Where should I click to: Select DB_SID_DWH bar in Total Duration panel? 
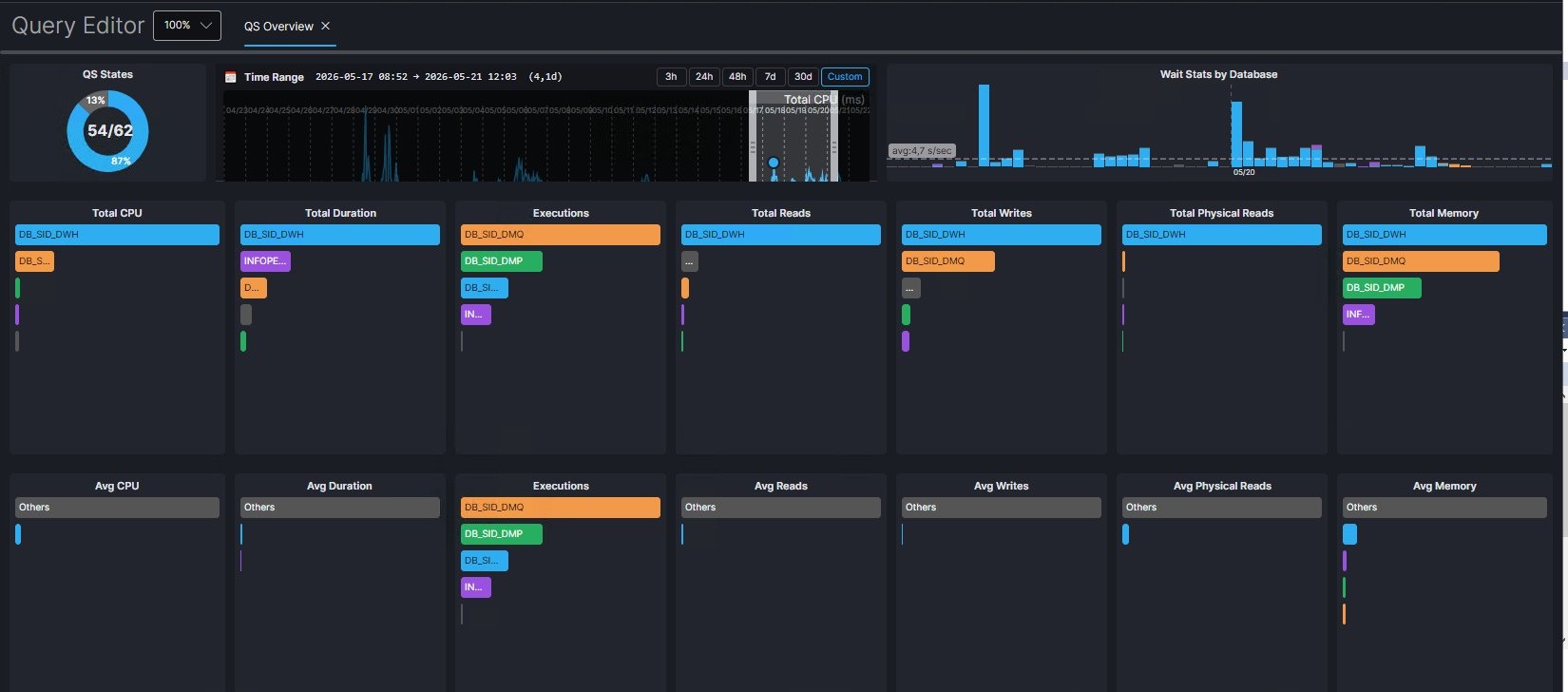click(x=340, y=235)
